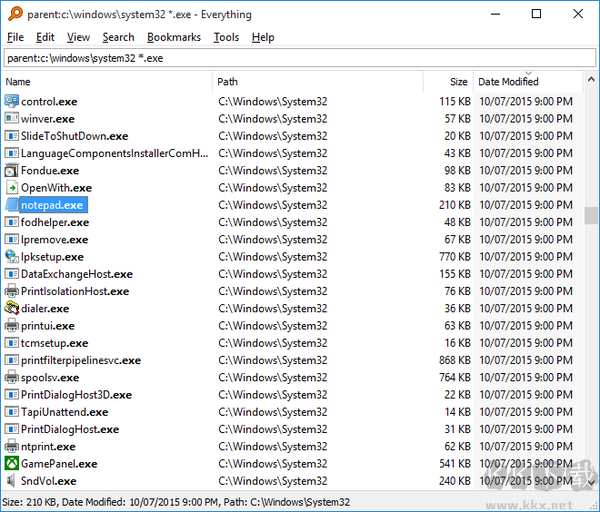Click the printui.exe printer icon

pyautogui.click(x=11, y=326)
